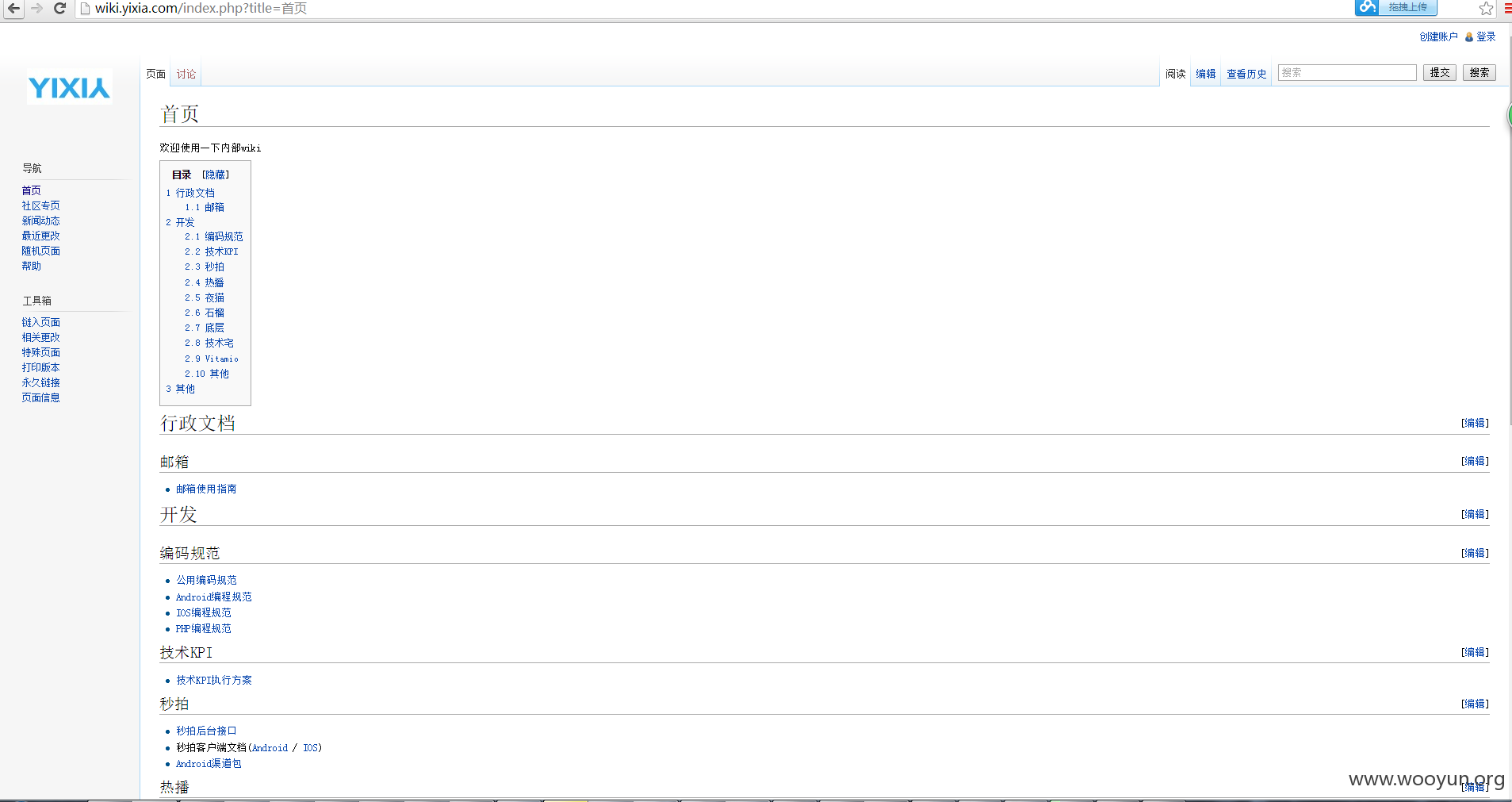Click the 提交 button

1440,73
